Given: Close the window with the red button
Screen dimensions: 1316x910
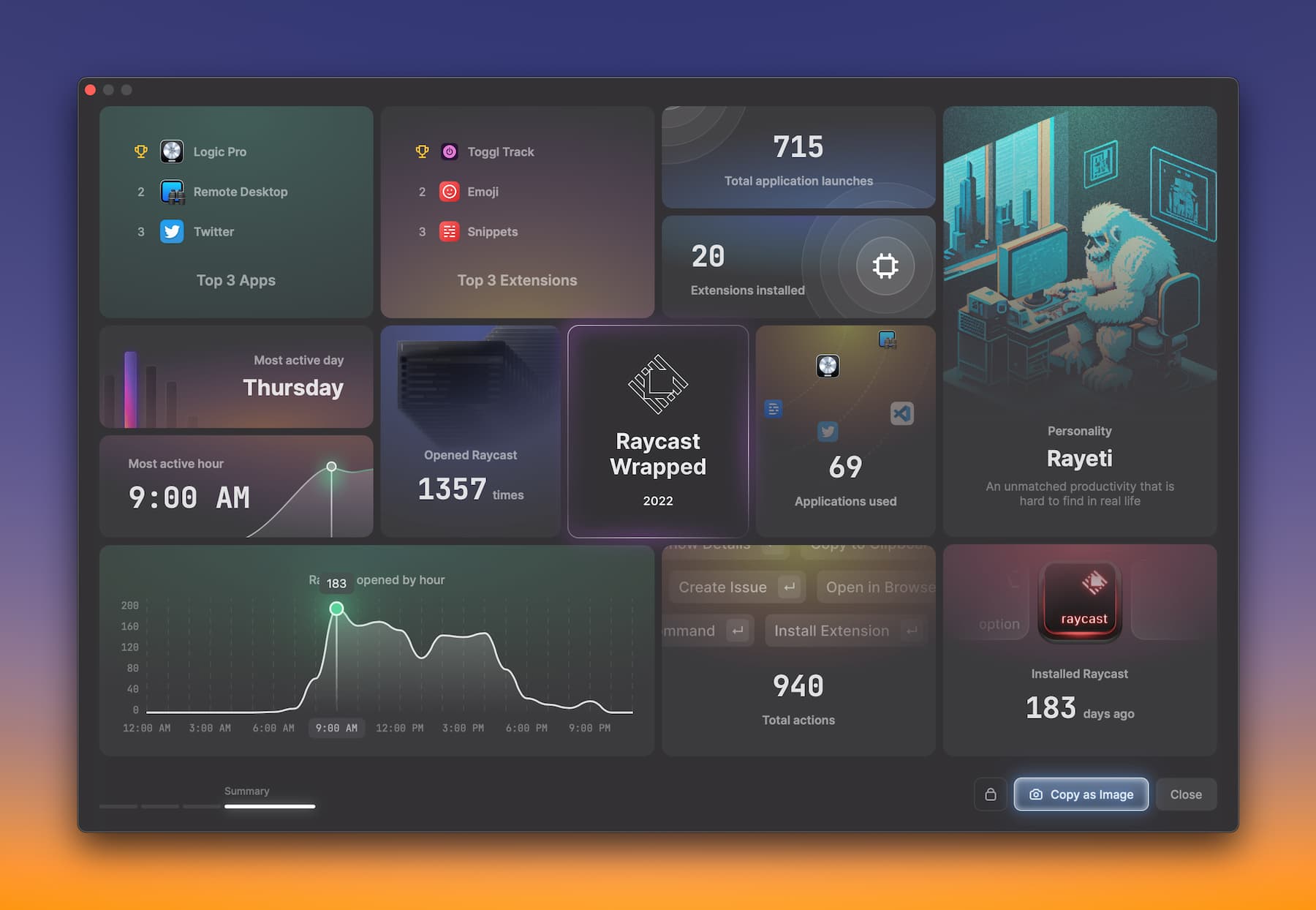Looking at the screenshot, I should pos(91,90).
